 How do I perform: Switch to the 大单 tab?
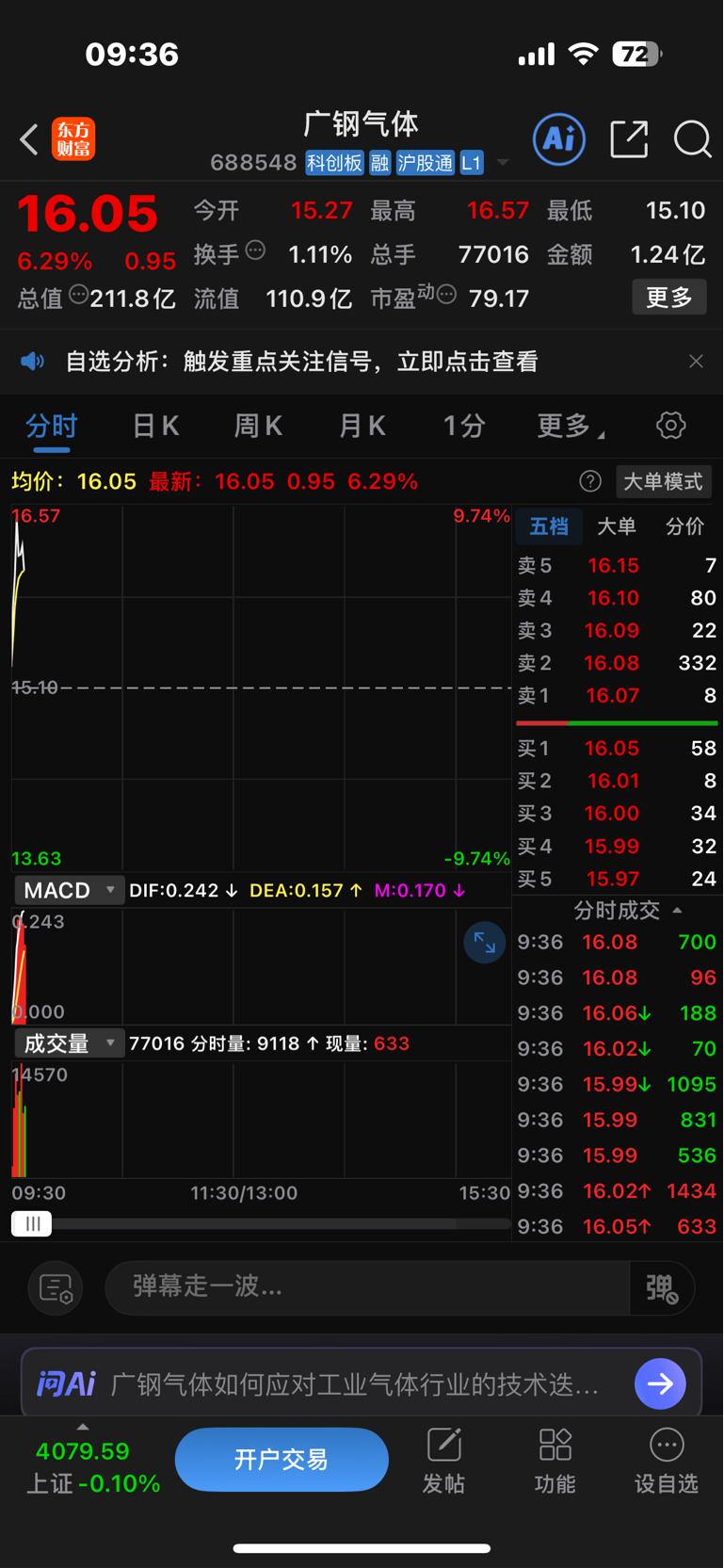coord(617,526)
